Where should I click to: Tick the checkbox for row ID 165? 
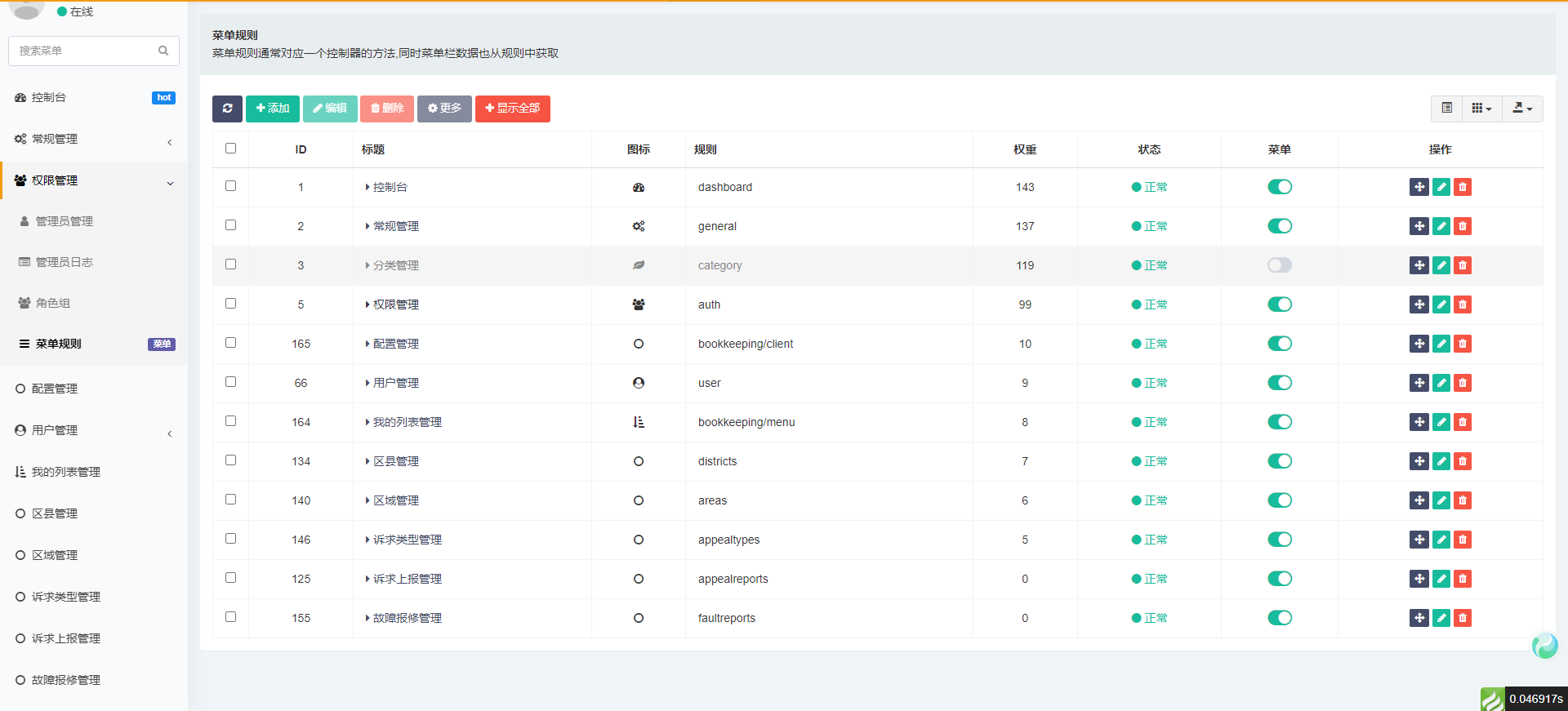(x=230, y=343)
